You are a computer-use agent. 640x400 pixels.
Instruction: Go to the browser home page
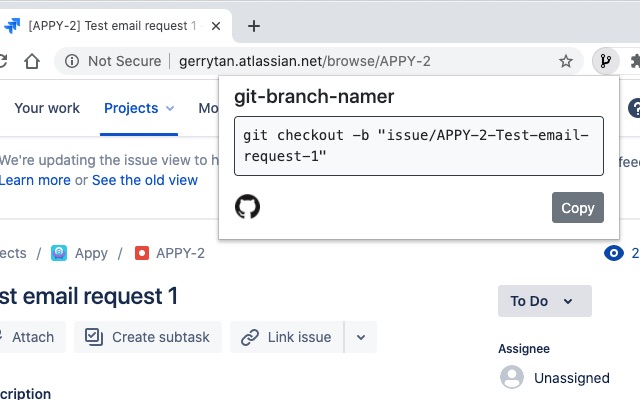click(32, 61)
